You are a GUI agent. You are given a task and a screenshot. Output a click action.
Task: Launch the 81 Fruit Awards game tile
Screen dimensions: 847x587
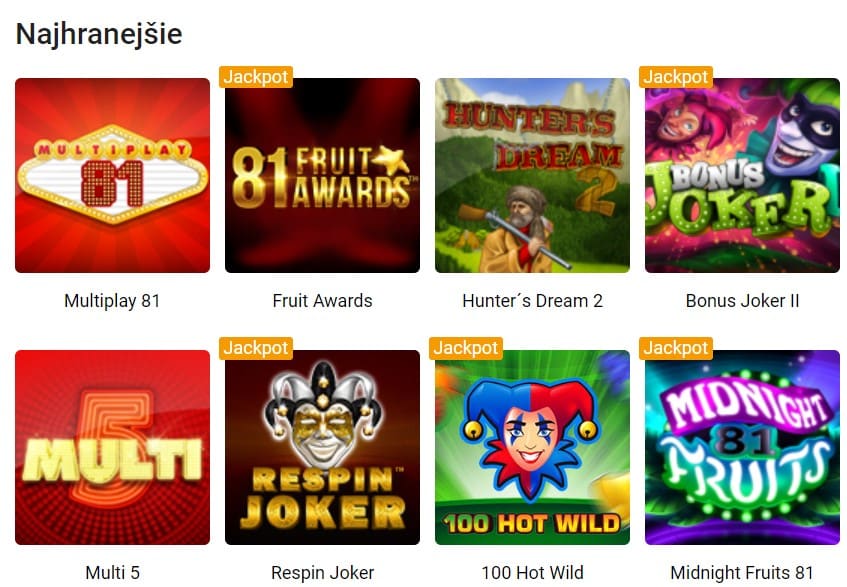pyautogui.click(x=322, y=176)
